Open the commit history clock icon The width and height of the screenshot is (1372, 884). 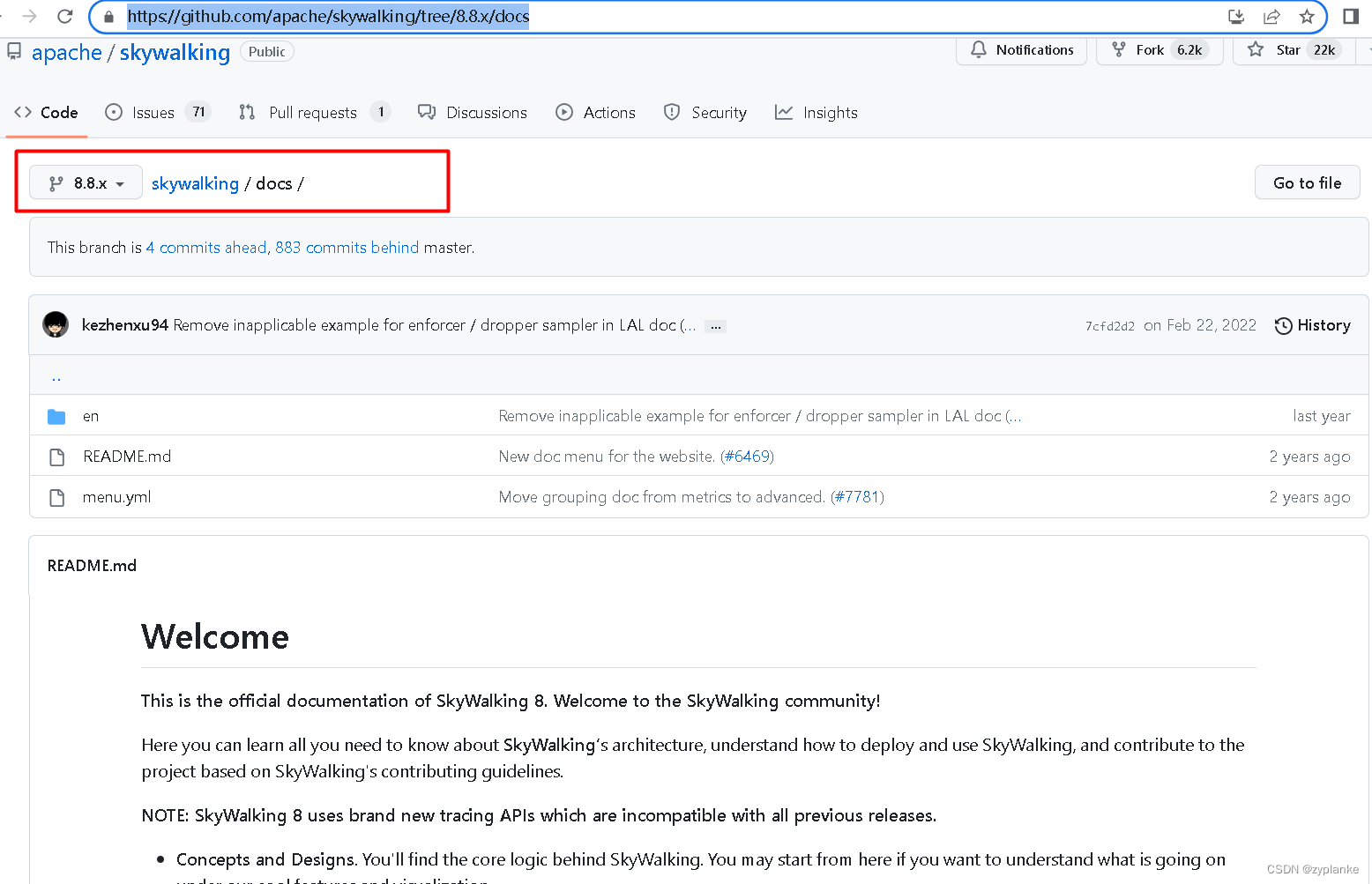click(1284, 325)
